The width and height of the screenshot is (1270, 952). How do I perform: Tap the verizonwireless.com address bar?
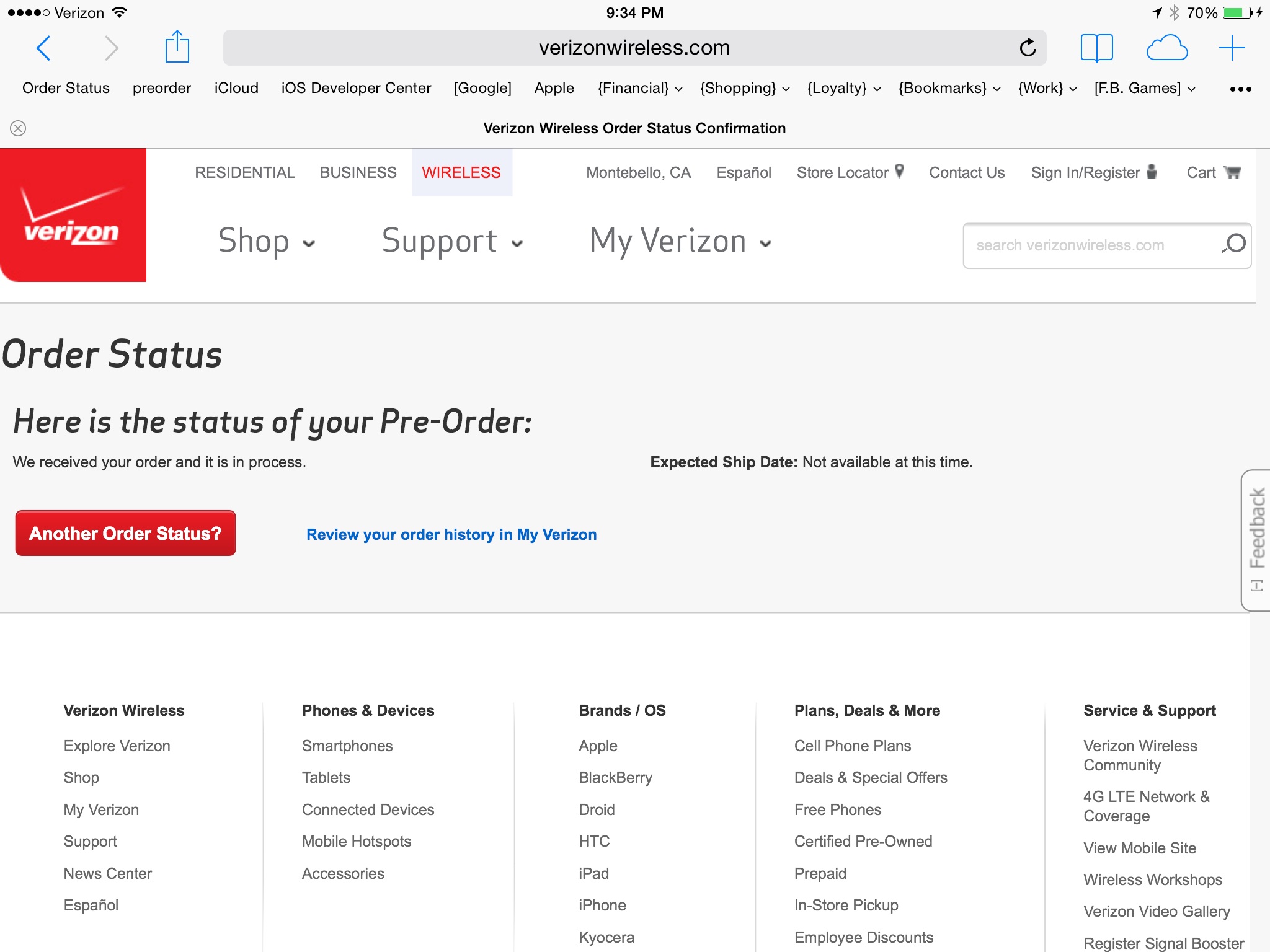634,47
